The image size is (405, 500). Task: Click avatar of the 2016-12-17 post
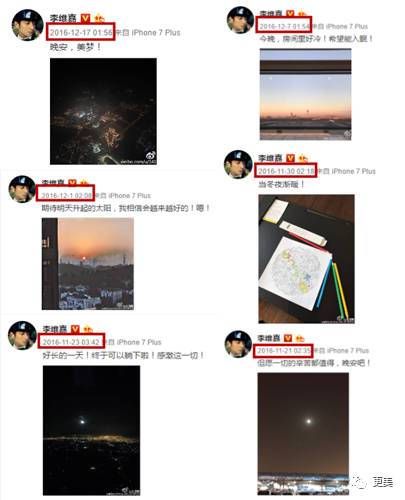[x=28, y=25]
